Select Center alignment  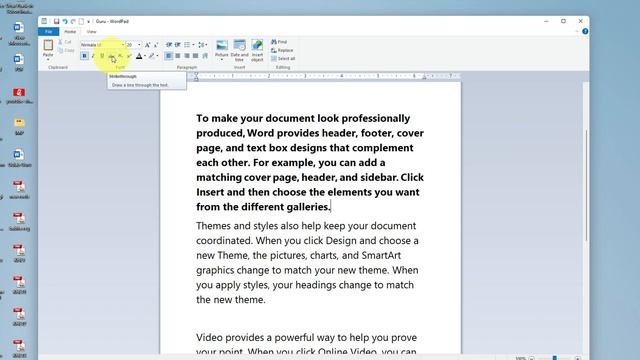coord(178,56)
